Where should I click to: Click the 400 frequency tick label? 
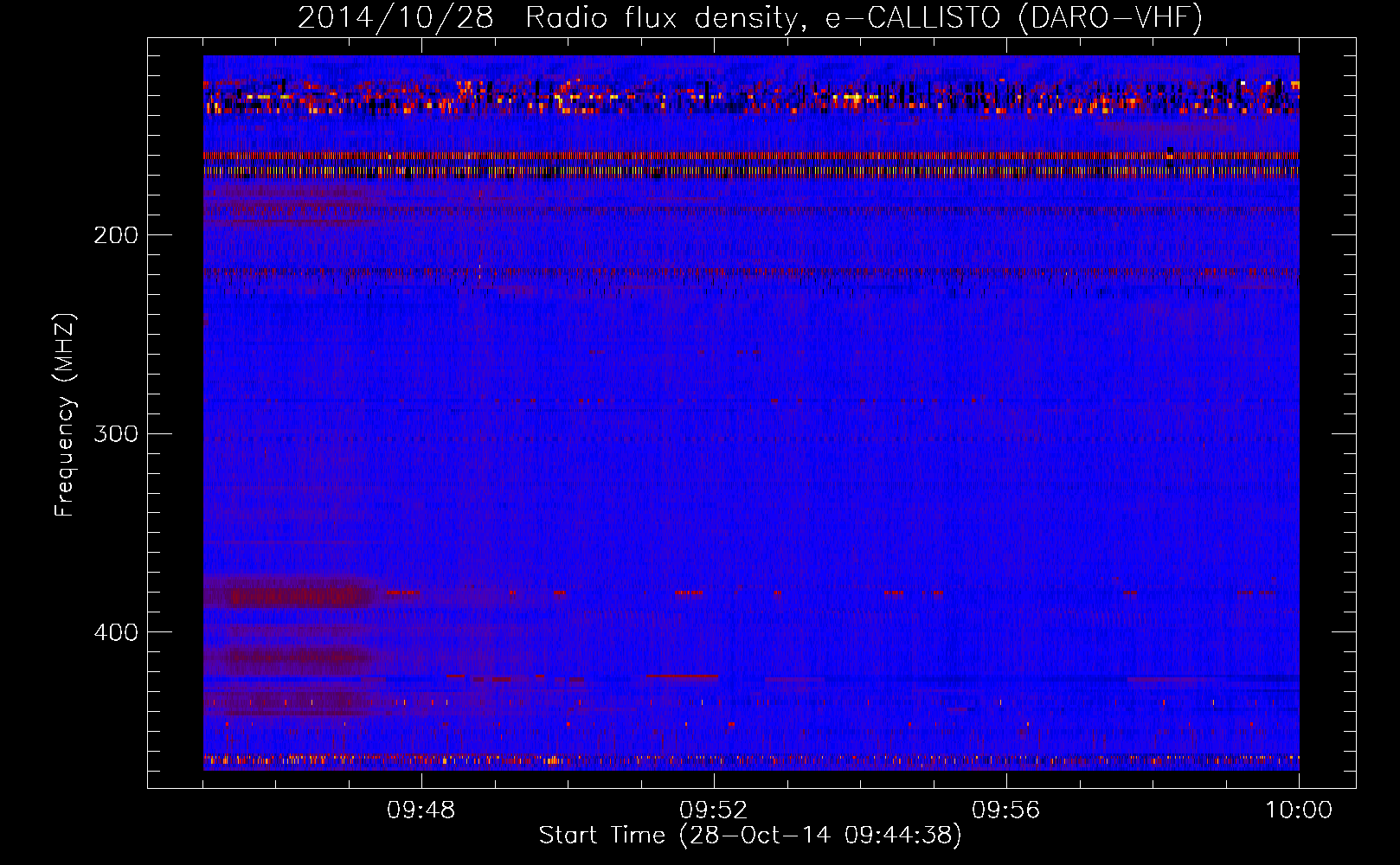point(116,632)
